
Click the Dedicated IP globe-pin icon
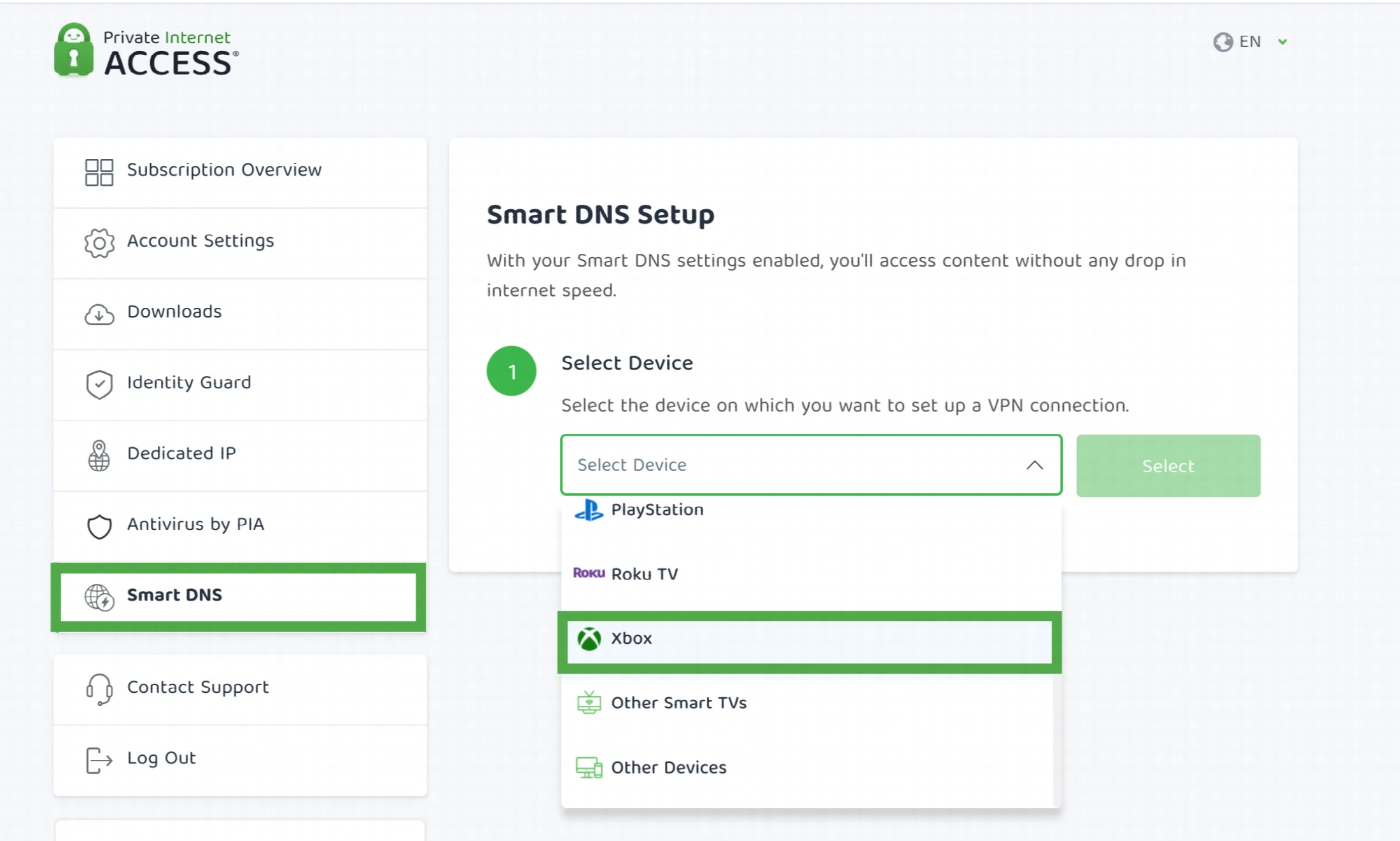[99, 455]
